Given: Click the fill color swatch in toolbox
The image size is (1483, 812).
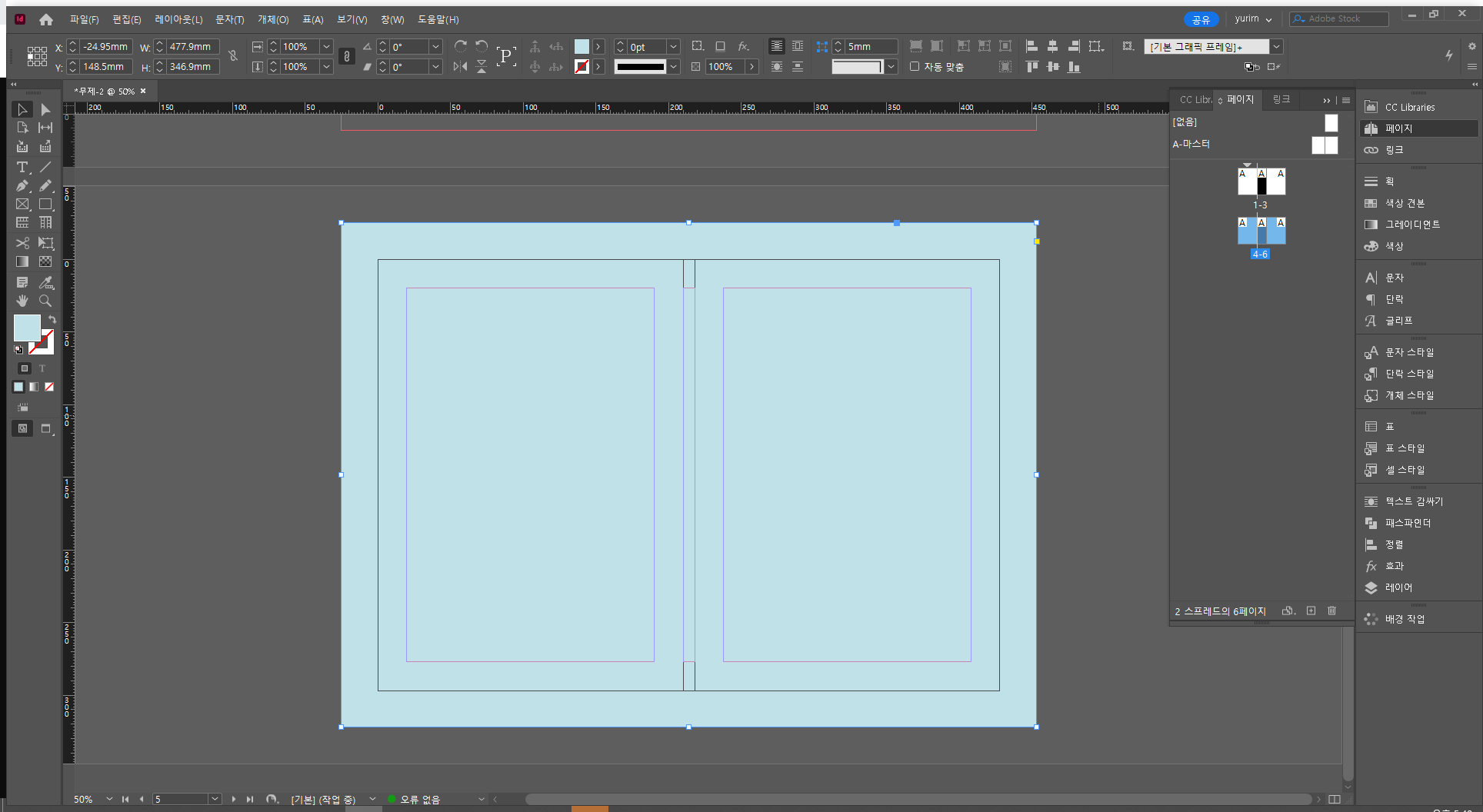Looking at the screenshot, I should (26, 328).
